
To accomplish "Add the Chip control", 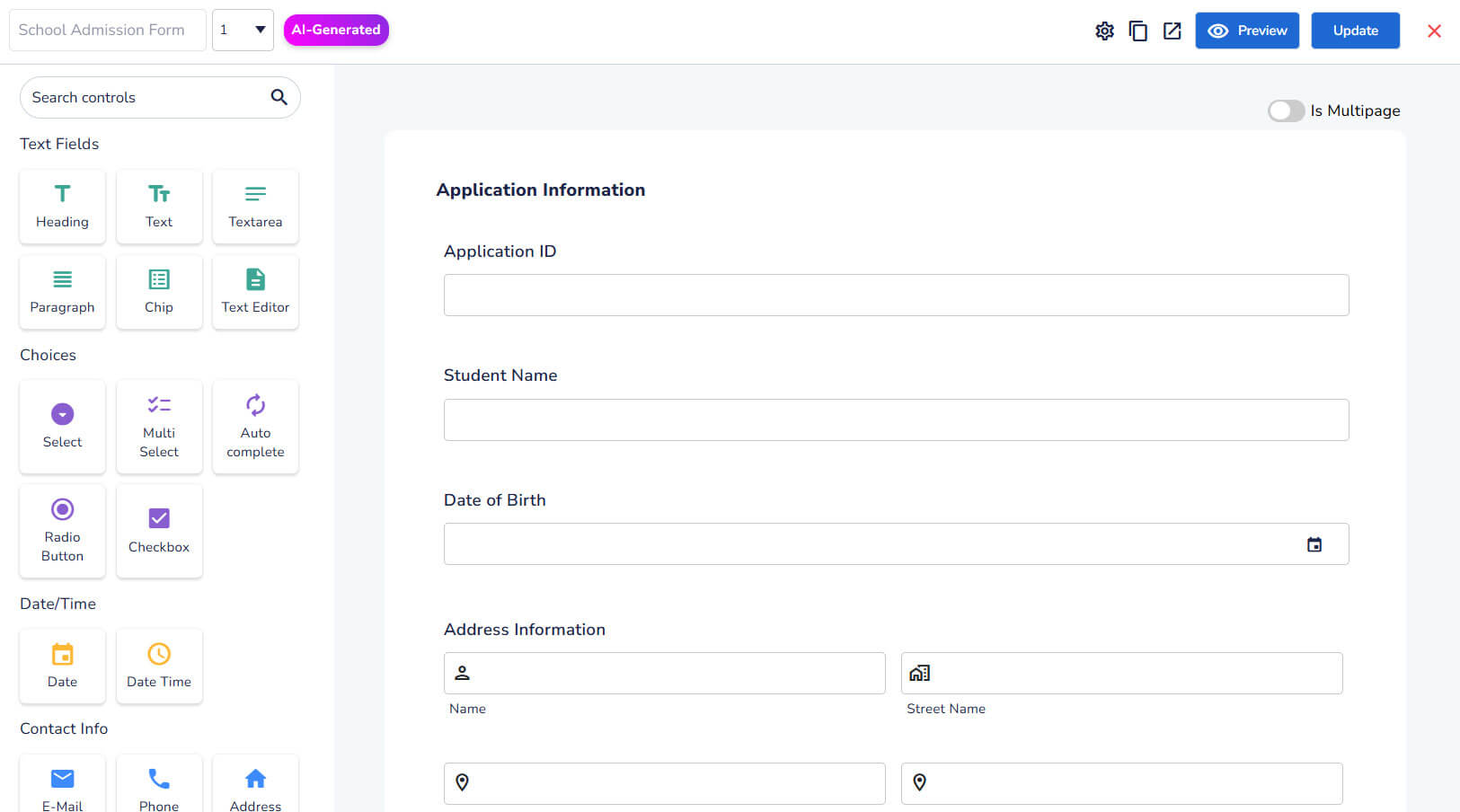I will coord(159,292).
